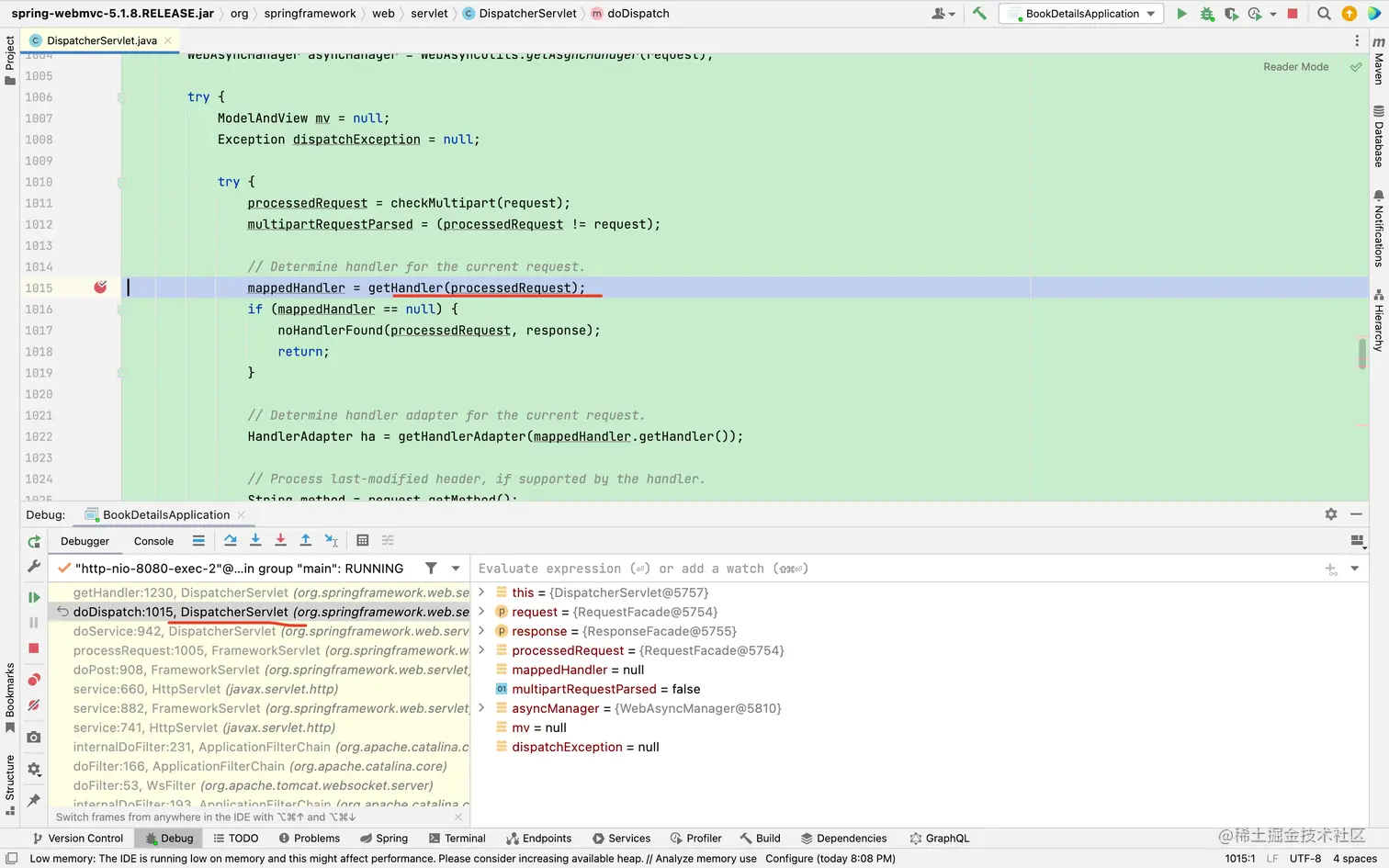The height and width of the screenshot is (868, 1389).
Task: Expand the 'this' variable node
Action: pos(481,592)
